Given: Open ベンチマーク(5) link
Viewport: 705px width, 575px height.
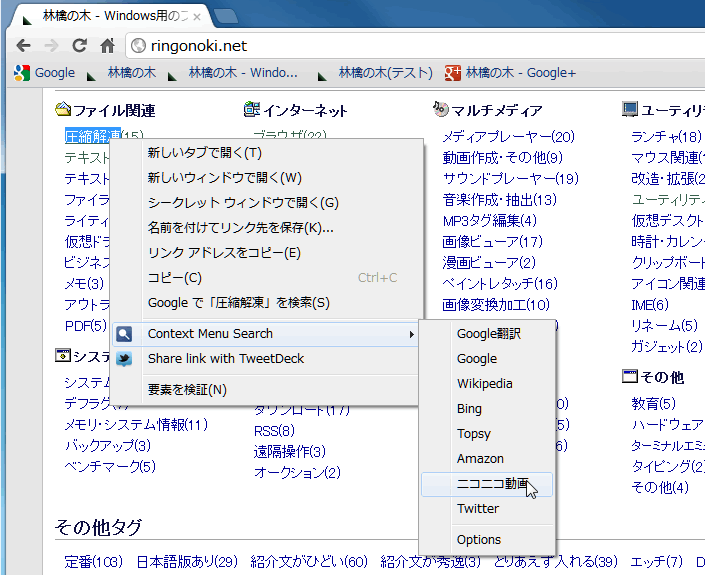Looking at the screenshot, I should 110,467.
